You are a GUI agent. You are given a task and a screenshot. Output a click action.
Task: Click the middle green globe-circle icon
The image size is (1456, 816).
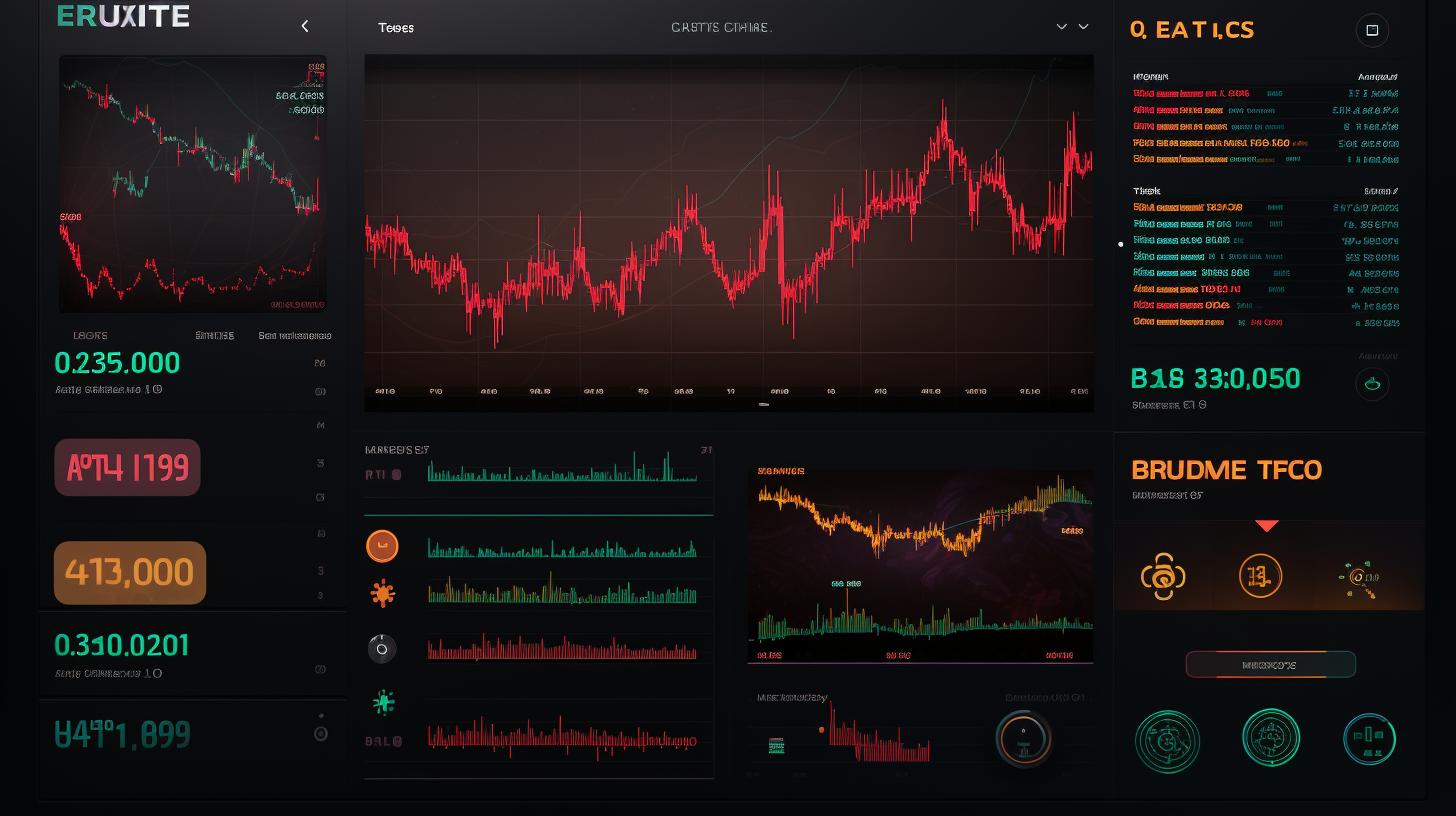click(x=1271, y=738)
